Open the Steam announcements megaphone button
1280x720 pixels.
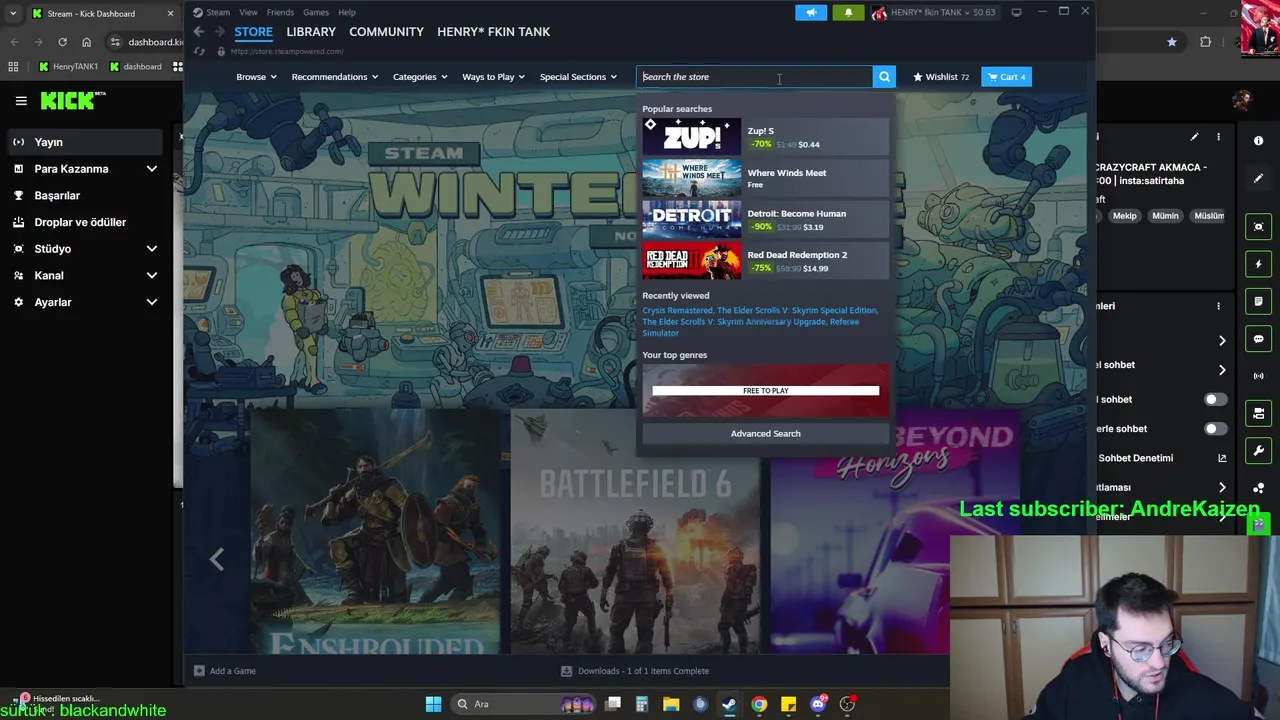point(811,12)
